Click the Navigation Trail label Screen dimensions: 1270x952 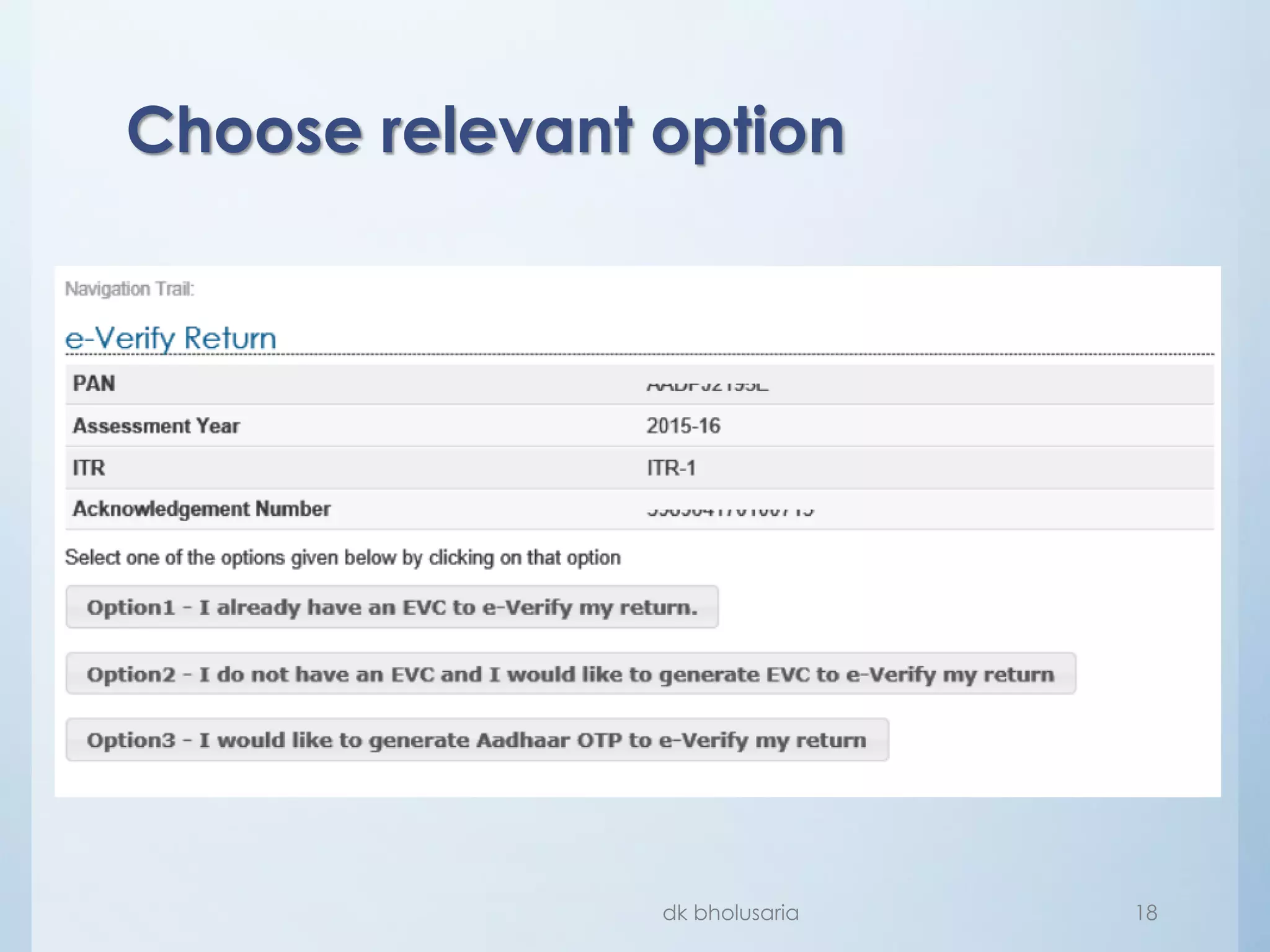130,289
